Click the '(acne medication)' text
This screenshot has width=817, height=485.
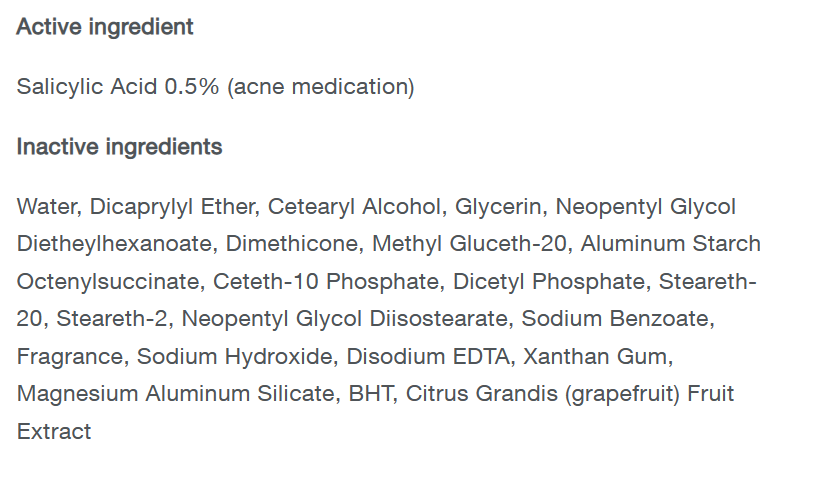tap(320, 86)
